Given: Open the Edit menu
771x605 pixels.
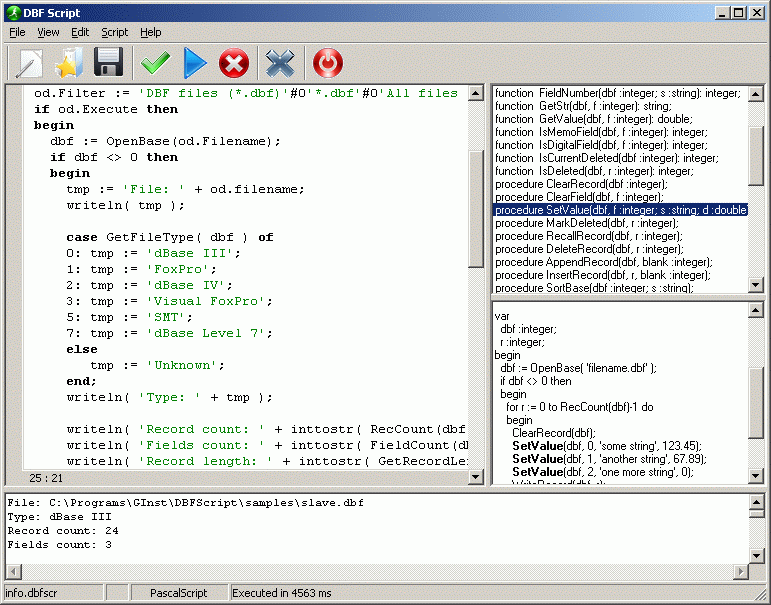Looking at the screenshot, I should tap(80, 32).
